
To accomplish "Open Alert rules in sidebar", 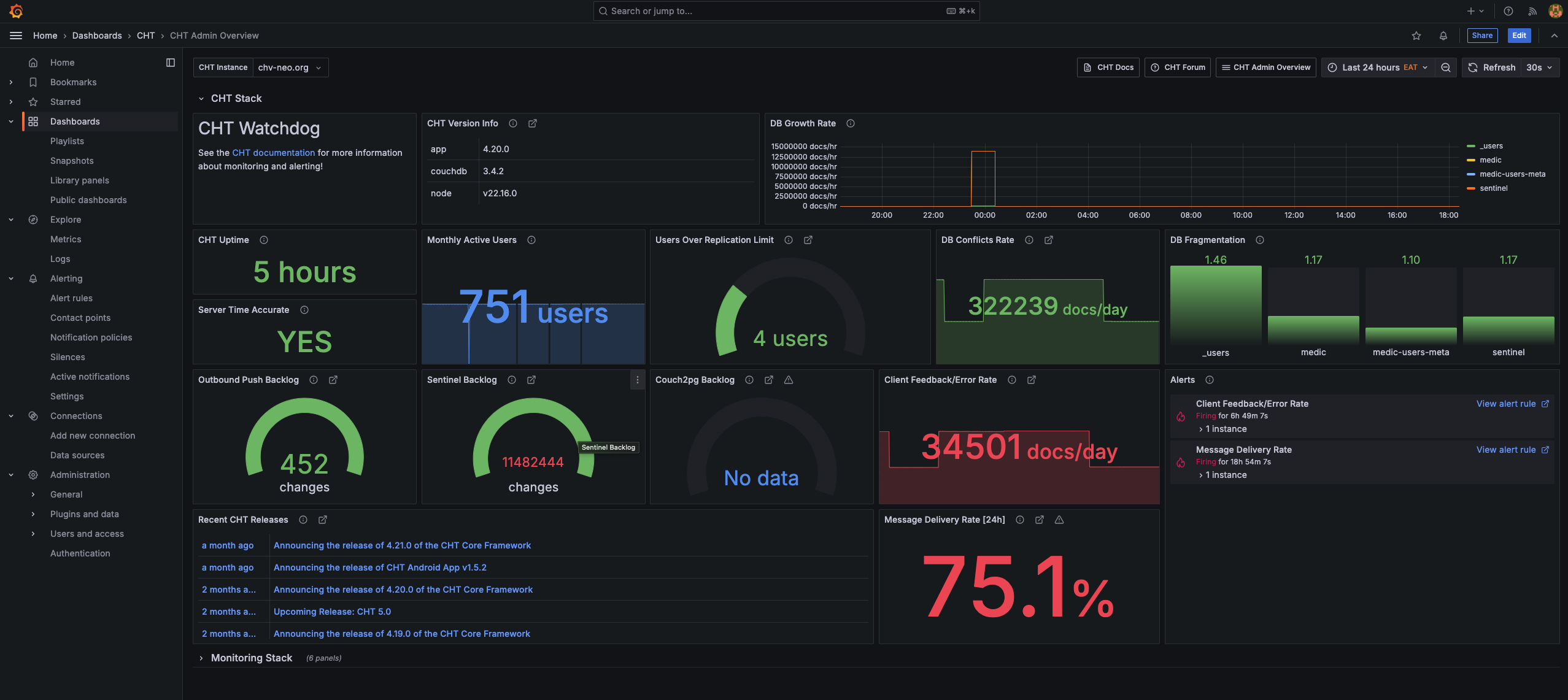I will pos(71,298).
